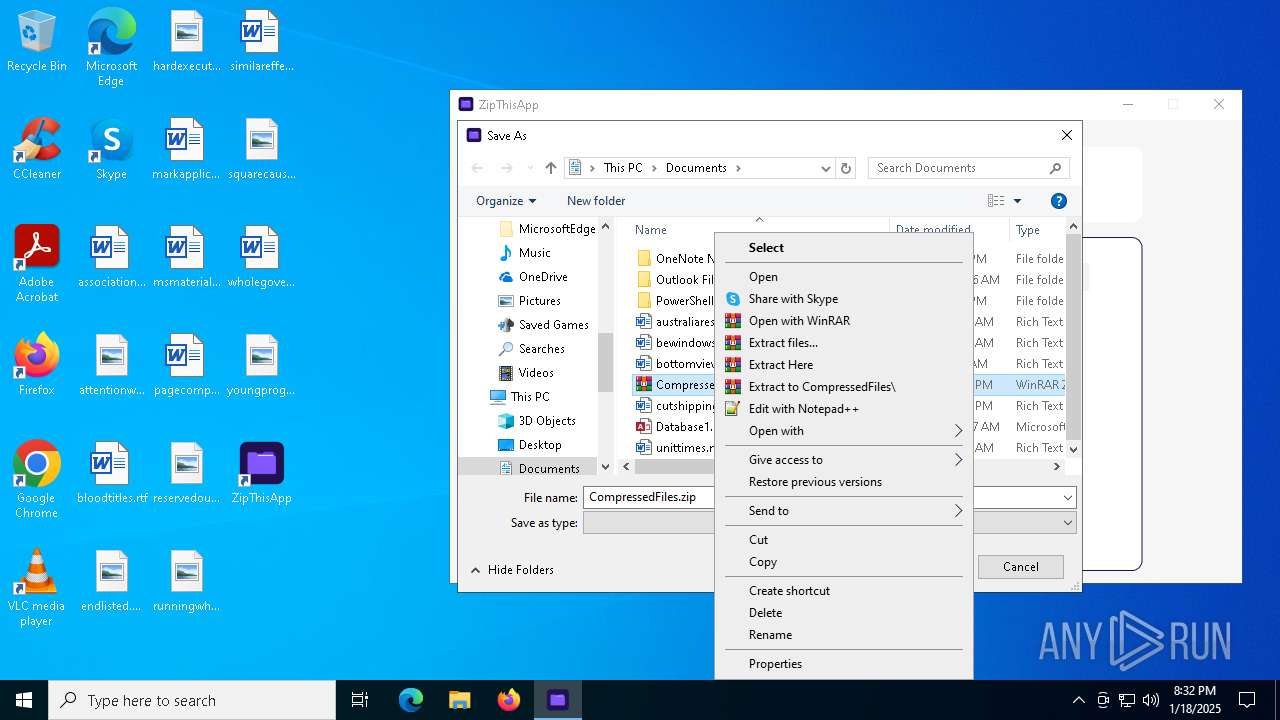Open Firefox from the taskbar
1280x720 pixels.
click(509, 700)
